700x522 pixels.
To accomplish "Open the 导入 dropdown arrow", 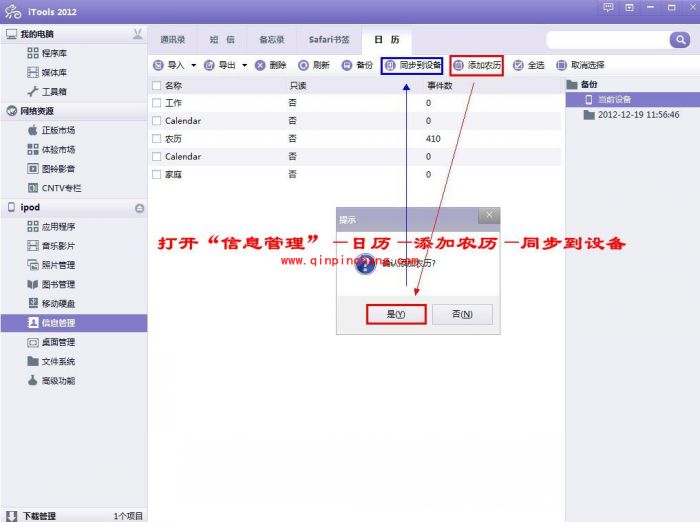I will pos(194,65).
